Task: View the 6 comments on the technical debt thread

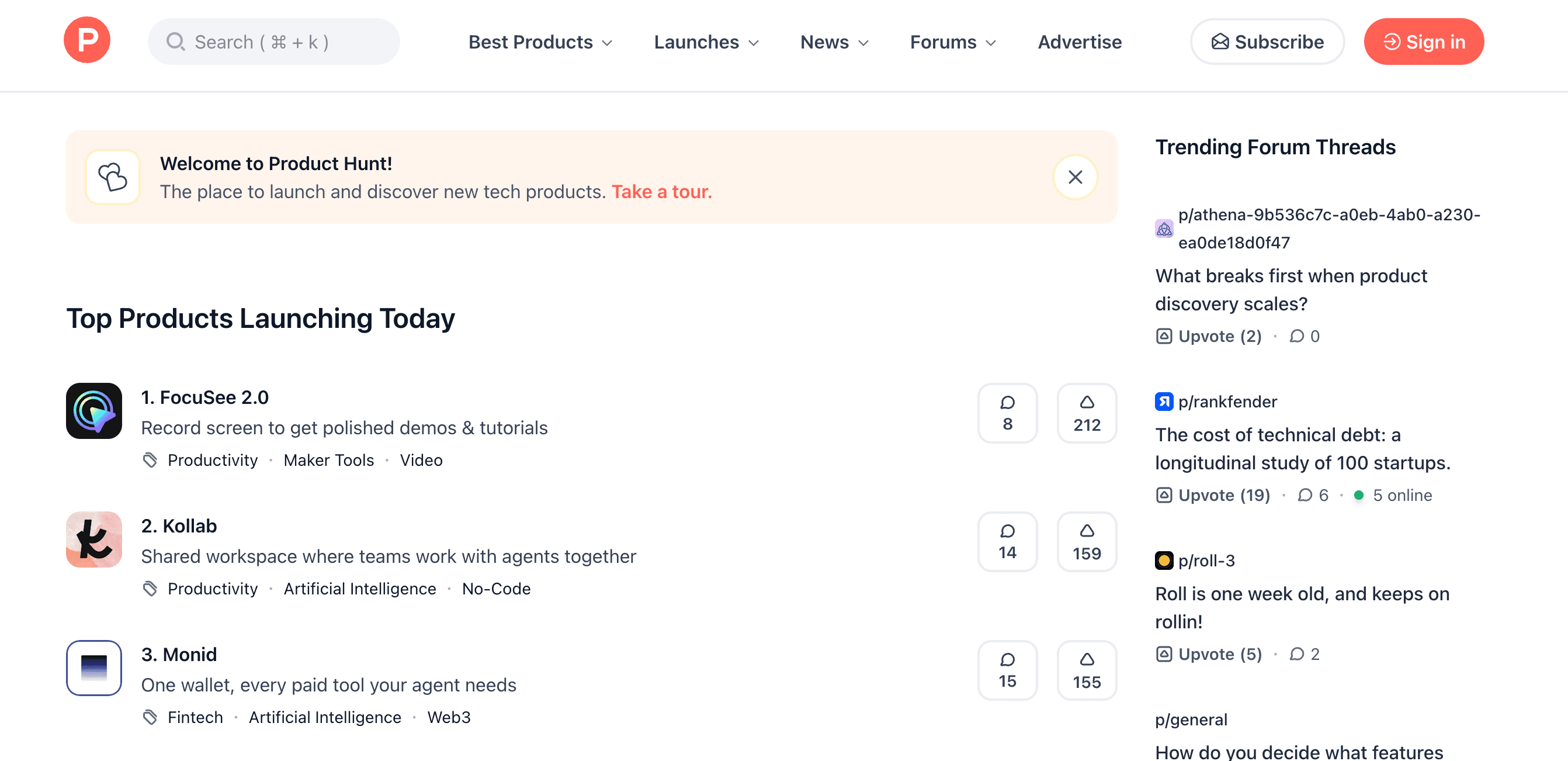Action: point(1313,495)
